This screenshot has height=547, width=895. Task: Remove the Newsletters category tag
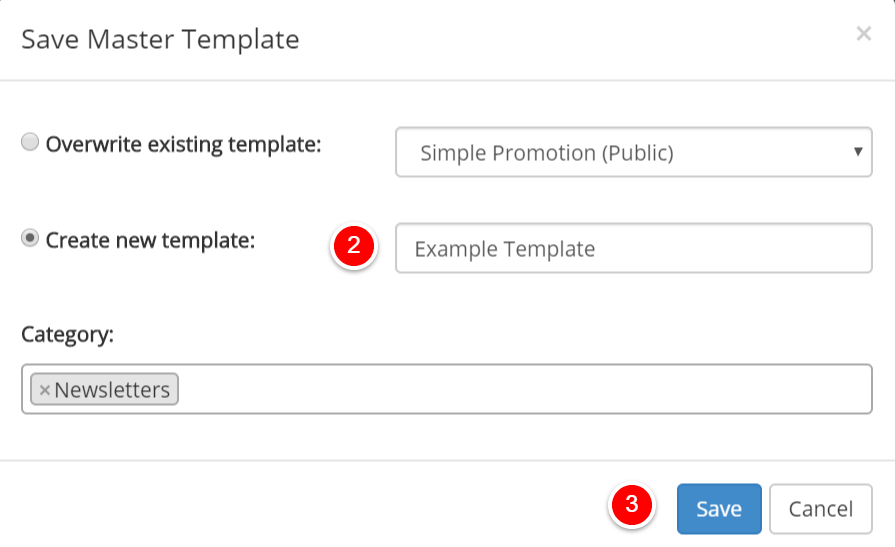pos(45,390)
